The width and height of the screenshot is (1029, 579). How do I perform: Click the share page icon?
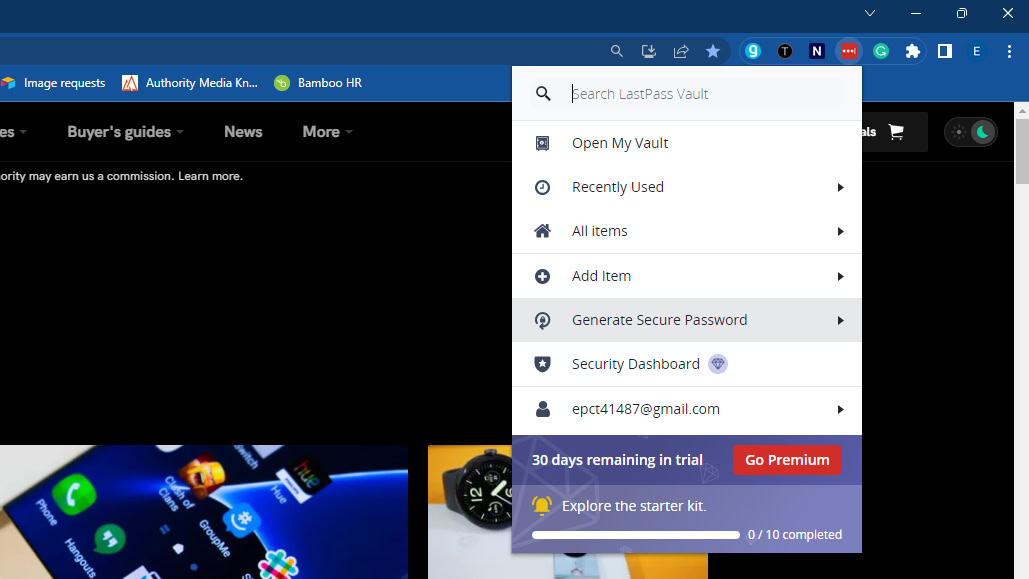(681, 51)
